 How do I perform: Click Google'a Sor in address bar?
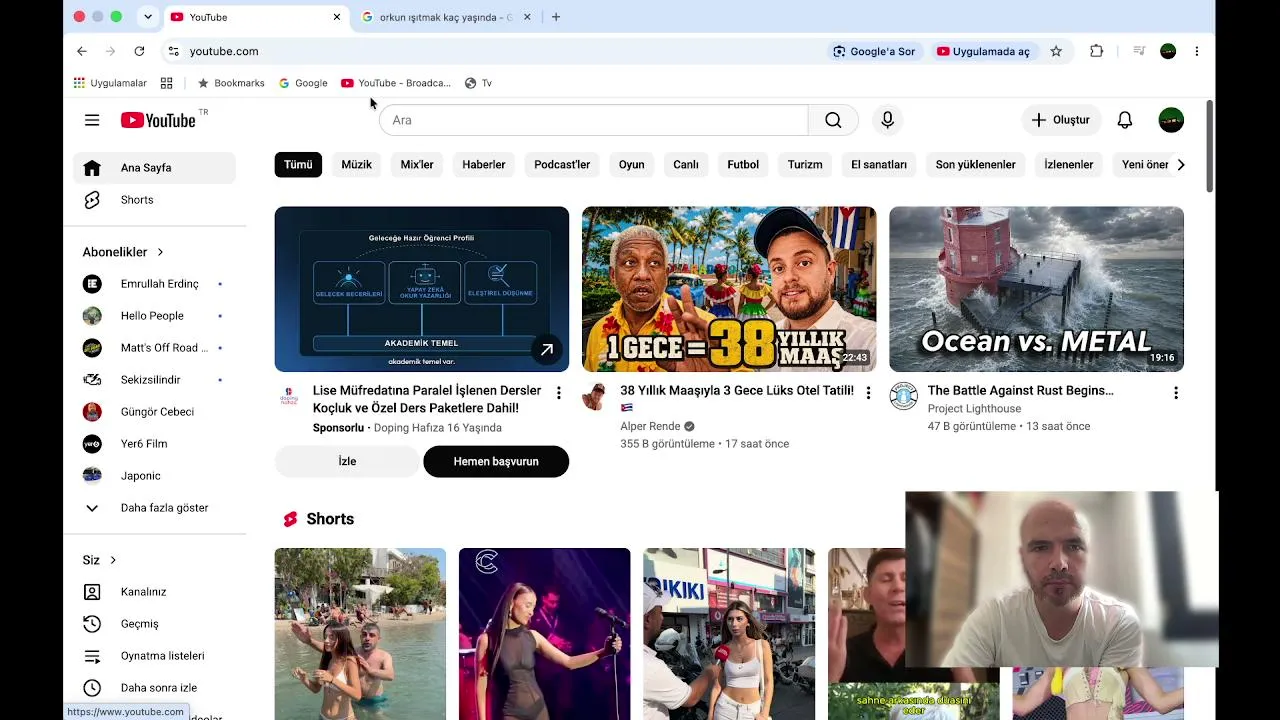pyautogui.click(x=874, y=51)
